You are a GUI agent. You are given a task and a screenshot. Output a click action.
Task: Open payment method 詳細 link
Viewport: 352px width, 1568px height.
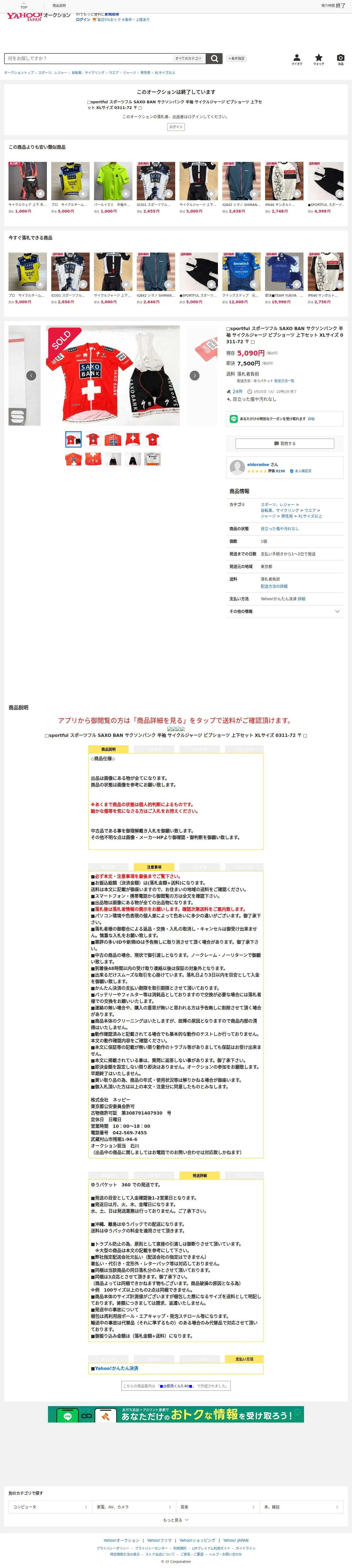coord(302,599)
